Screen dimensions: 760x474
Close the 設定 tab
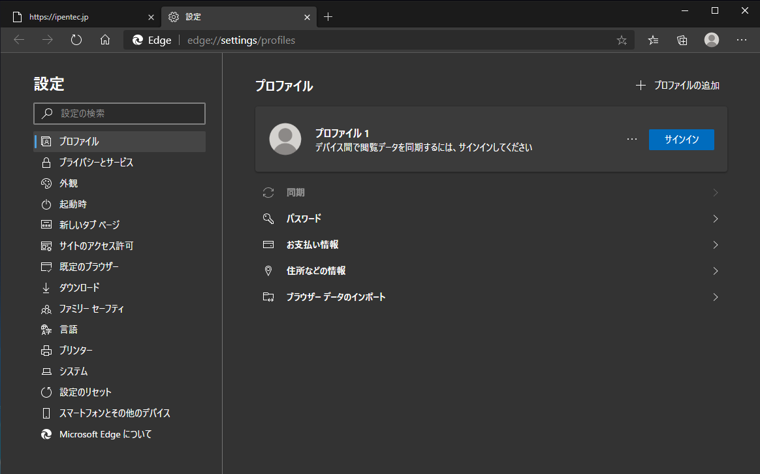[x=307, y=17]
